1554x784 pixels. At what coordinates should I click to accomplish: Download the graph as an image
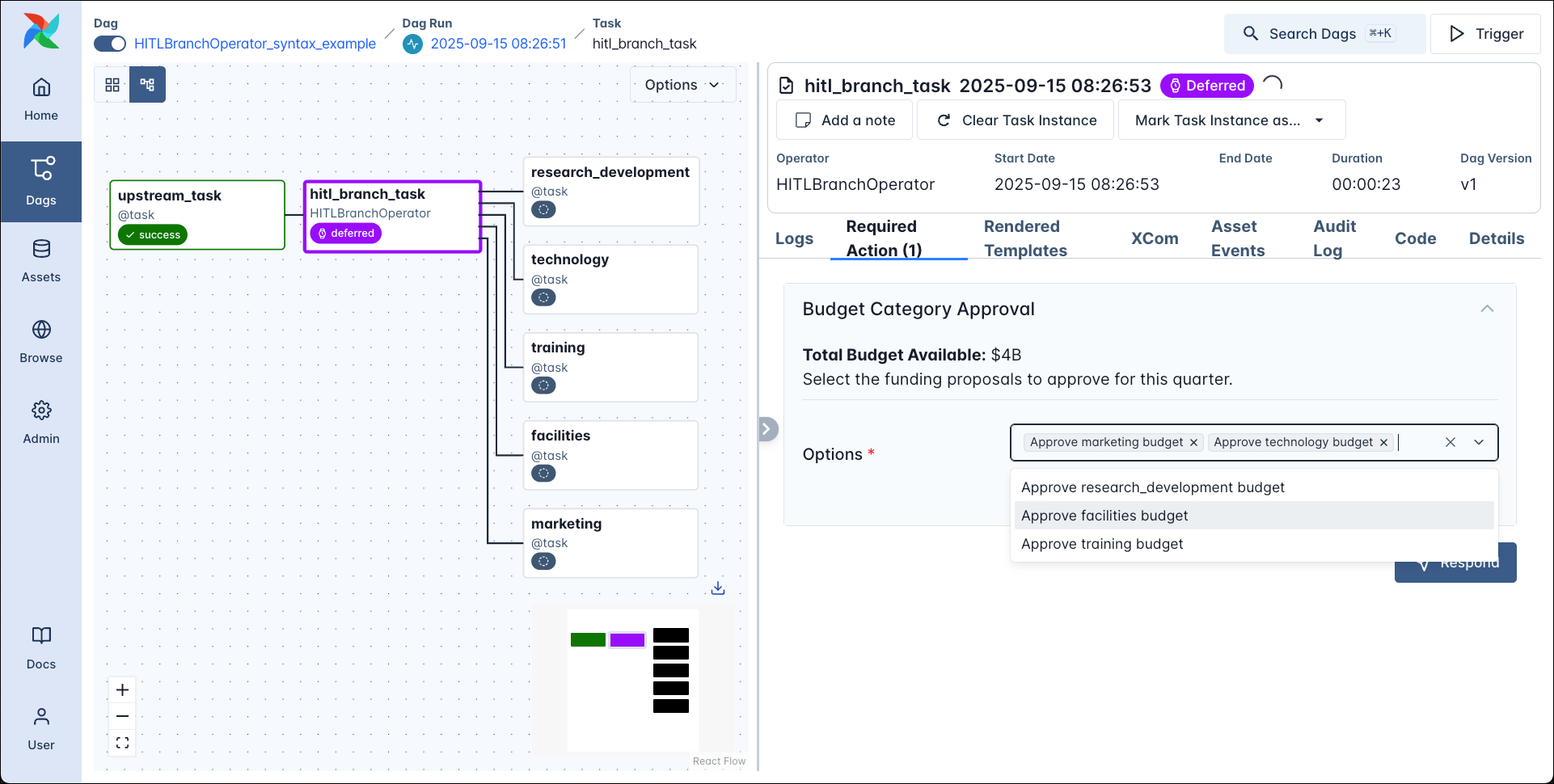pyautogui.click(x=717, y=588)
